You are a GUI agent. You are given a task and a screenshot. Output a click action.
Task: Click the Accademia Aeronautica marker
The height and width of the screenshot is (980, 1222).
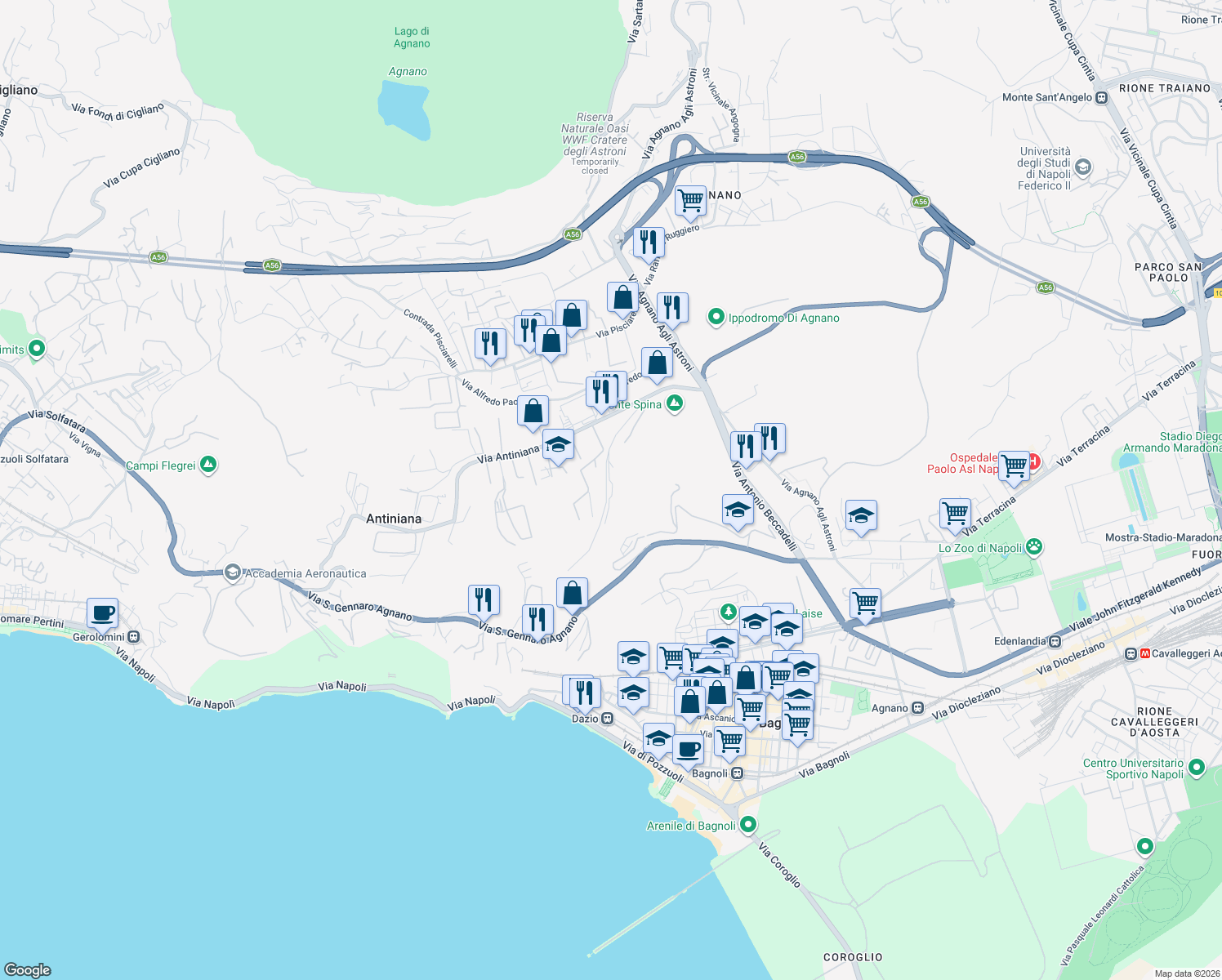click(x=234, y=573)
